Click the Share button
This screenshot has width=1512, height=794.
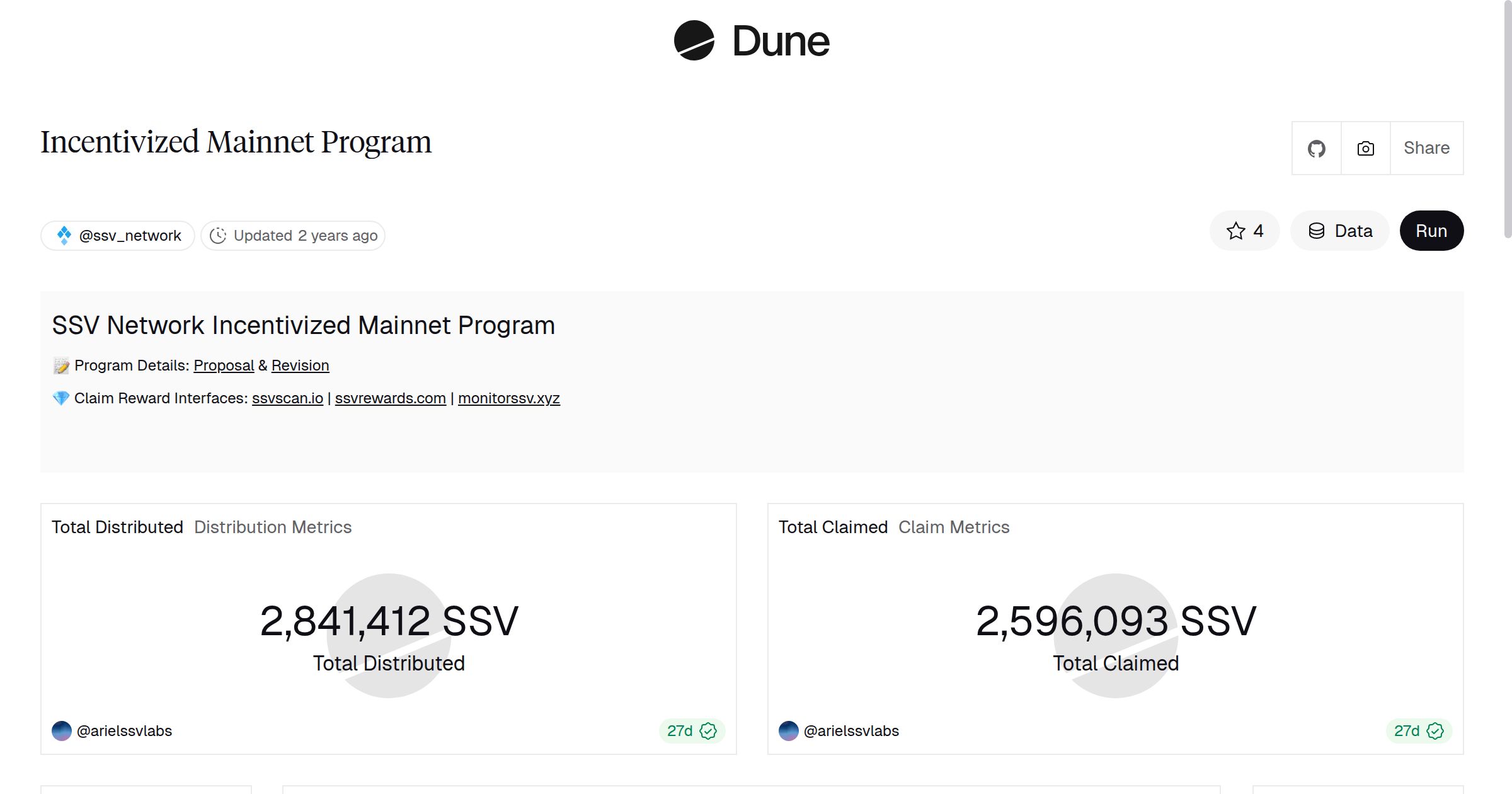tap(1426, 148)
